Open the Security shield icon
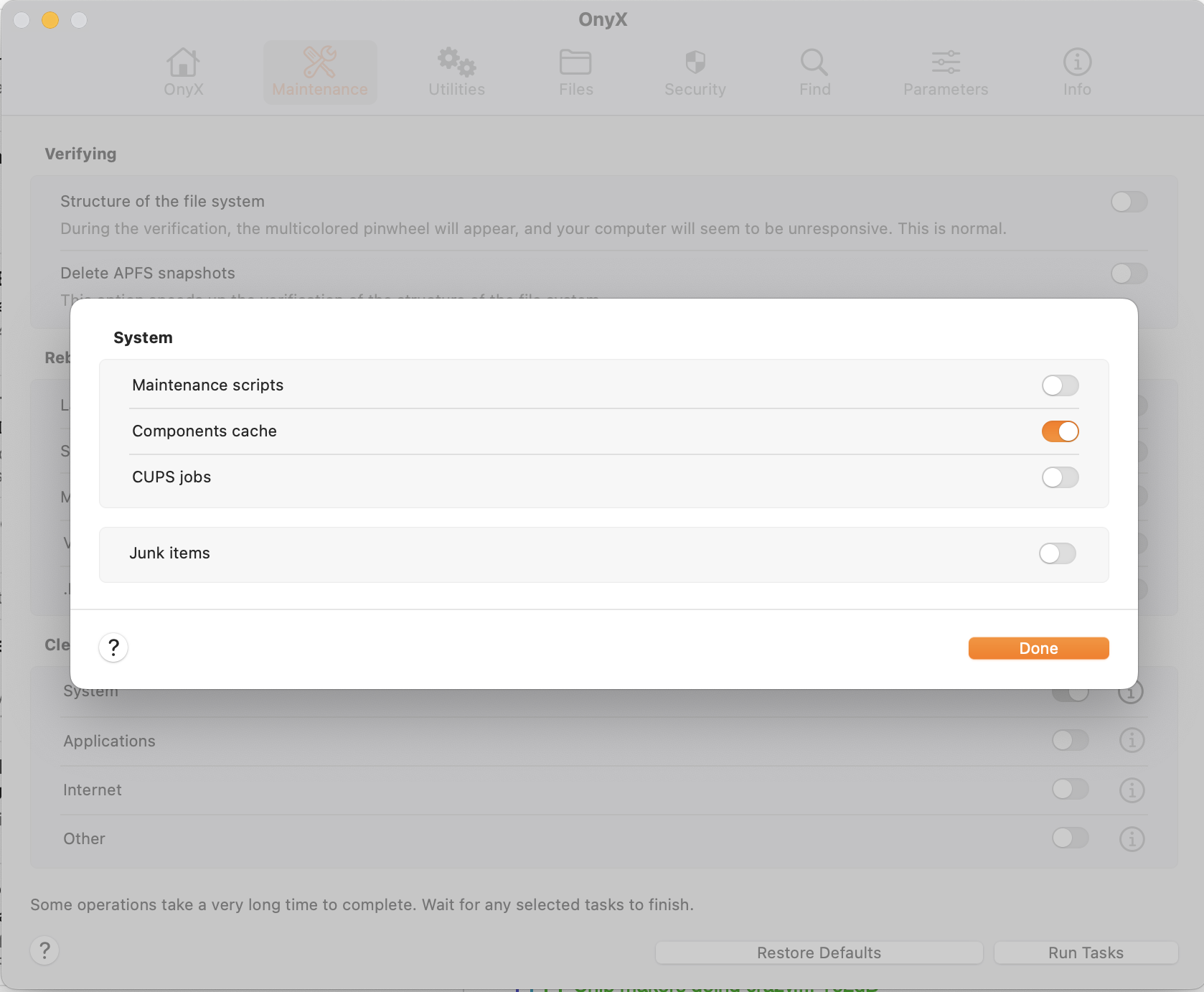The height and width of the screenshot is (992, 1204). 695,72
